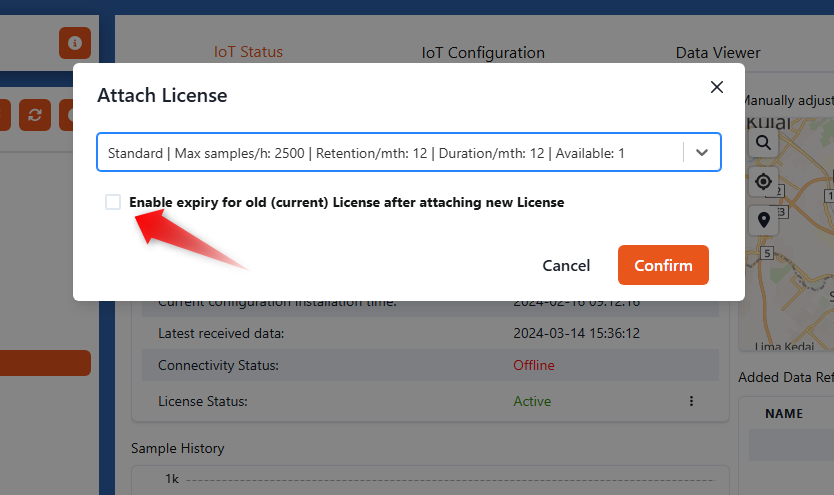The width and height of the screenshot is (834, 495).
Task: Cancel the license attachment
Action: (x=566, y=265)
